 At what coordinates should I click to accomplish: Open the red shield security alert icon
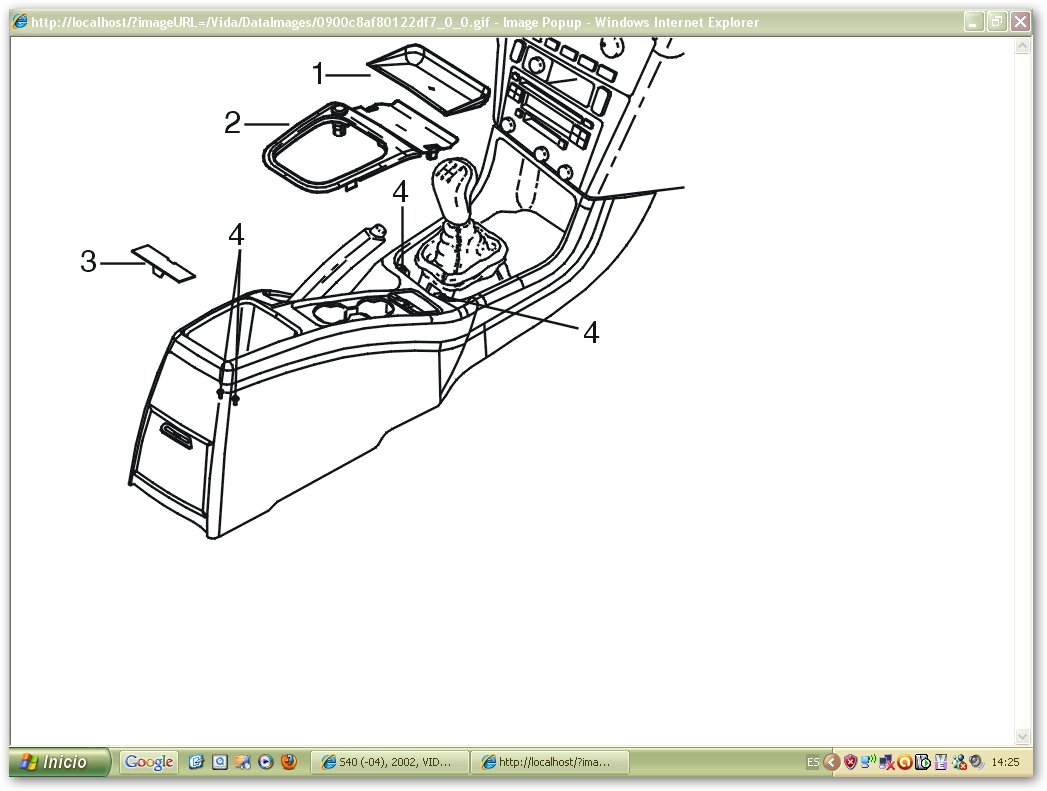tap(850, 762)
